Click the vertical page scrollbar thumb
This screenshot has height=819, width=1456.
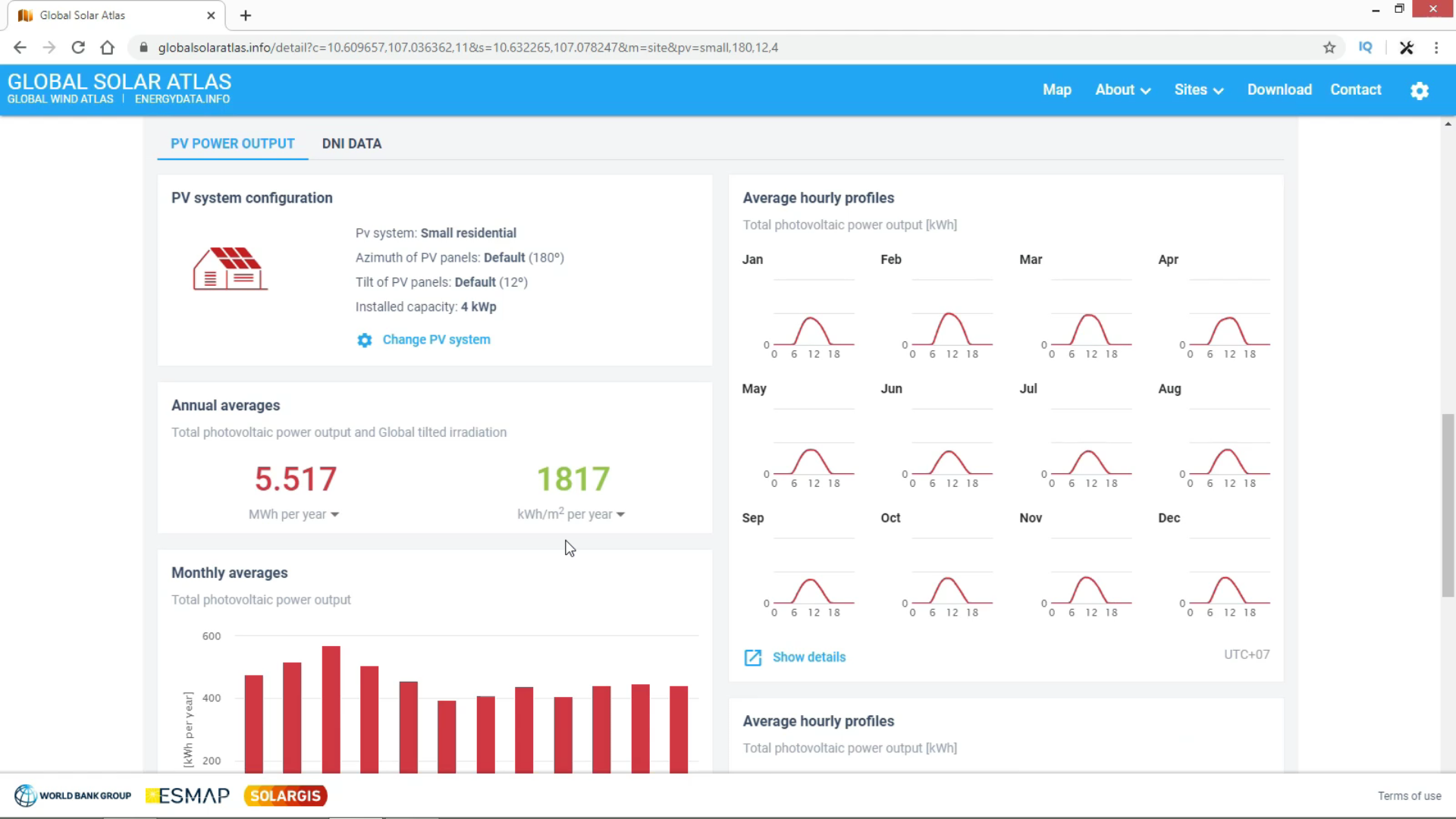(1448, 504)
